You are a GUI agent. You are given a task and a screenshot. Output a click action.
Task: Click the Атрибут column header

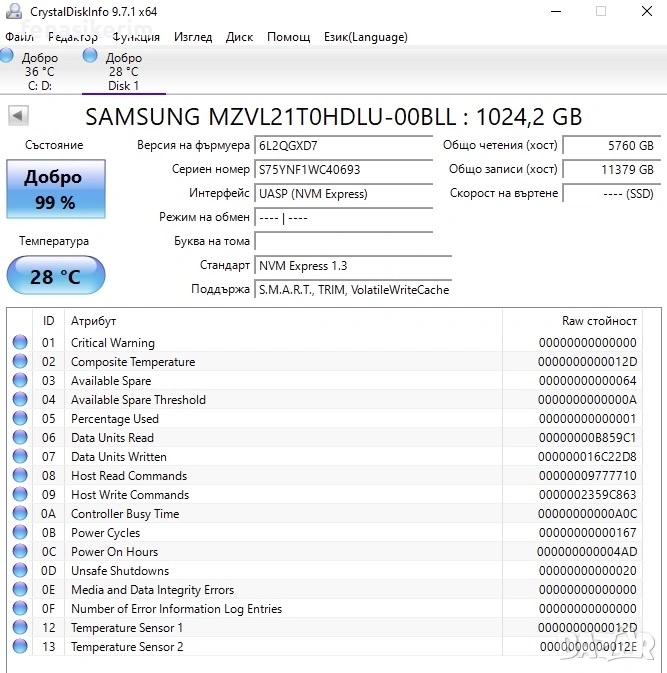click(94, 321)
